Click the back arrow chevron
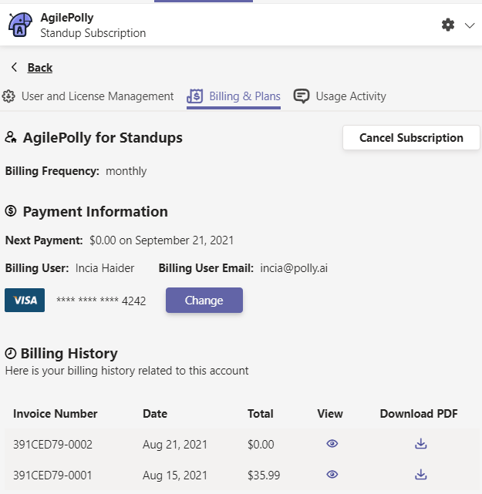 (14, 67)
